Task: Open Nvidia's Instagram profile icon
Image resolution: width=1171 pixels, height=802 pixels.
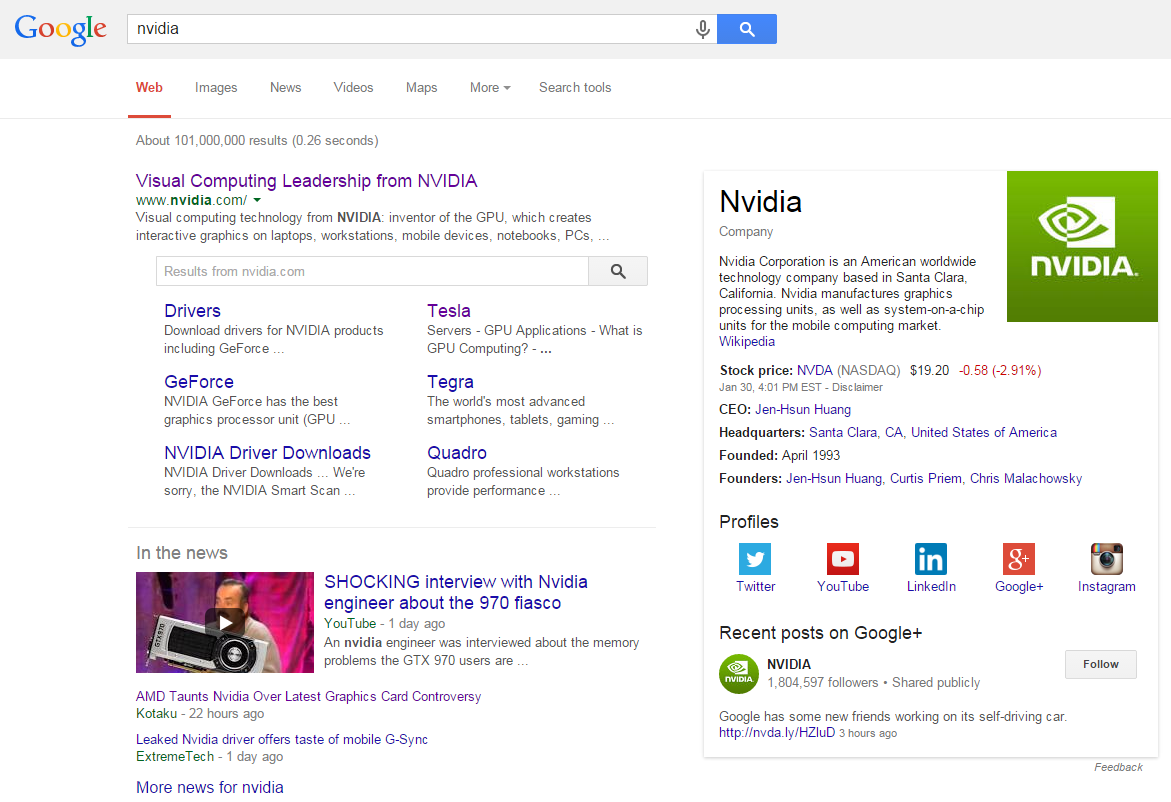Action: (1106, 559)
